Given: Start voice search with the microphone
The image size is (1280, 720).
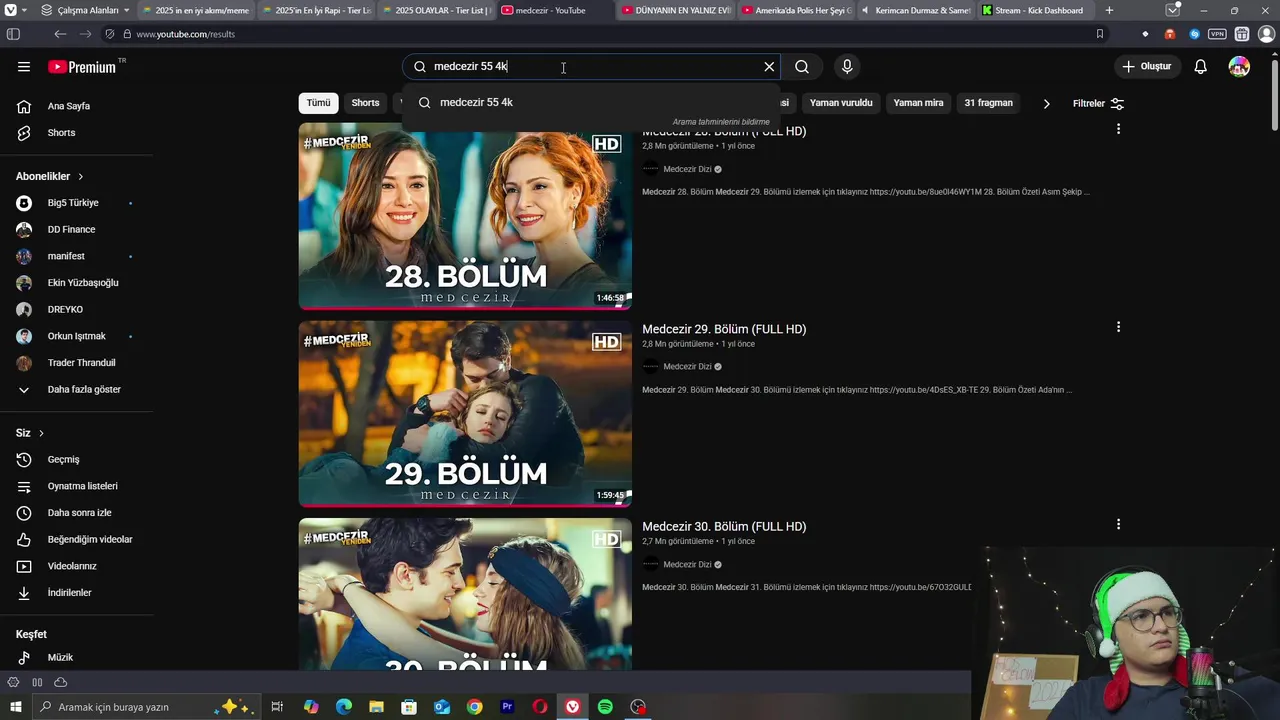Looking at the screenshot, I should click(847, 67).
